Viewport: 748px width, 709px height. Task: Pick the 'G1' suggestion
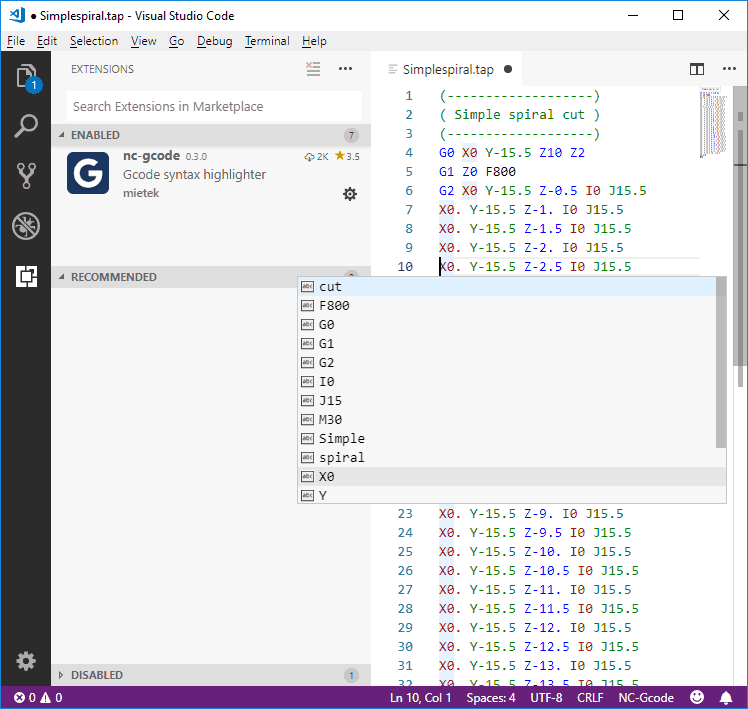pos(507,344)
